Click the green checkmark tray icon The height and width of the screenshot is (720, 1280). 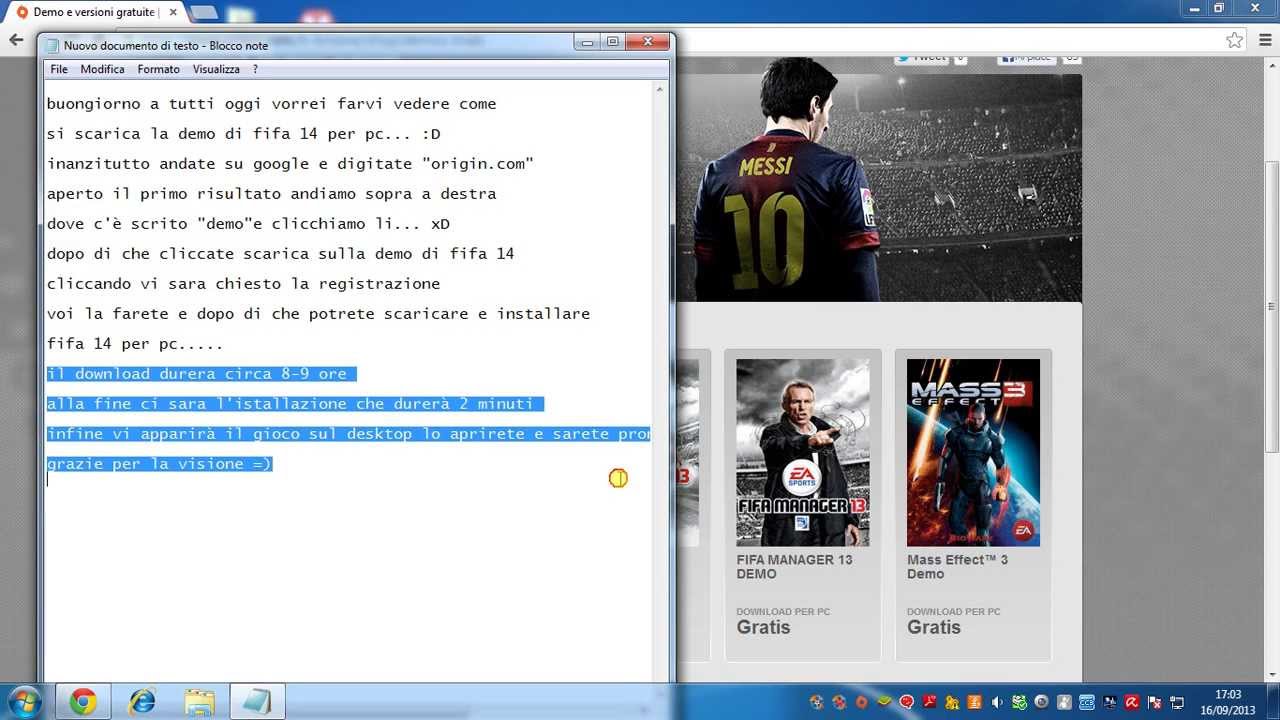1019,702
